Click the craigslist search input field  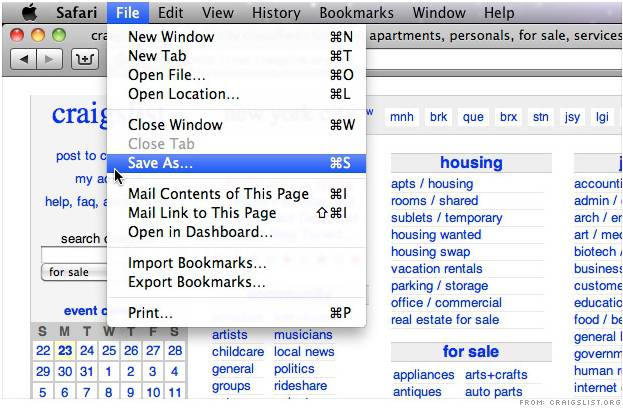74,254
